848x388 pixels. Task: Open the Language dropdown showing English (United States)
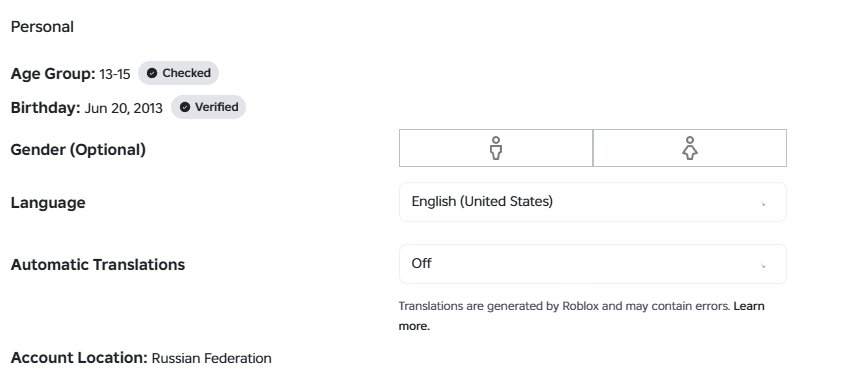593,202
